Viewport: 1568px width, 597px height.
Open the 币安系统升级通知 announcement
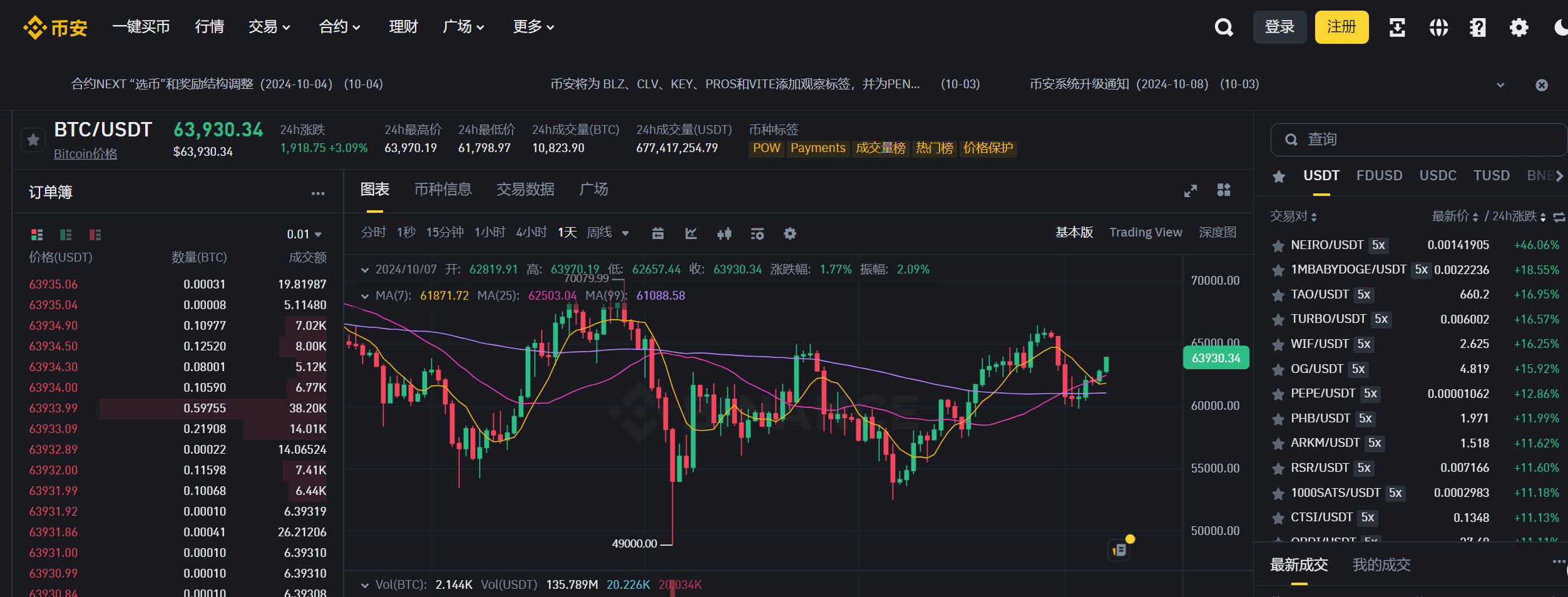point(1144,84)
